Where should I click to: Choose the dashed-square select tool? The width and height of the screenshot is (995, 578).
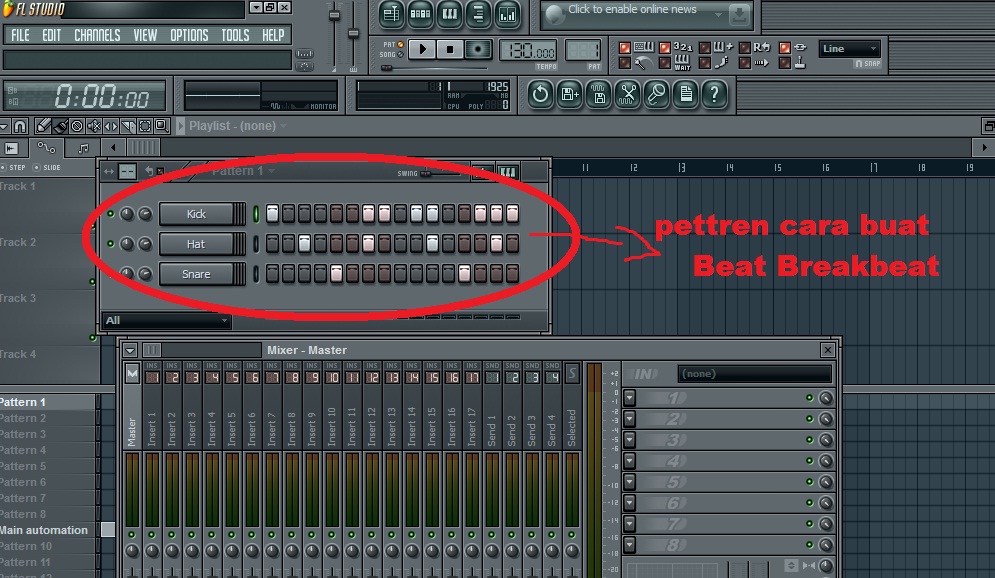point(145,126)
